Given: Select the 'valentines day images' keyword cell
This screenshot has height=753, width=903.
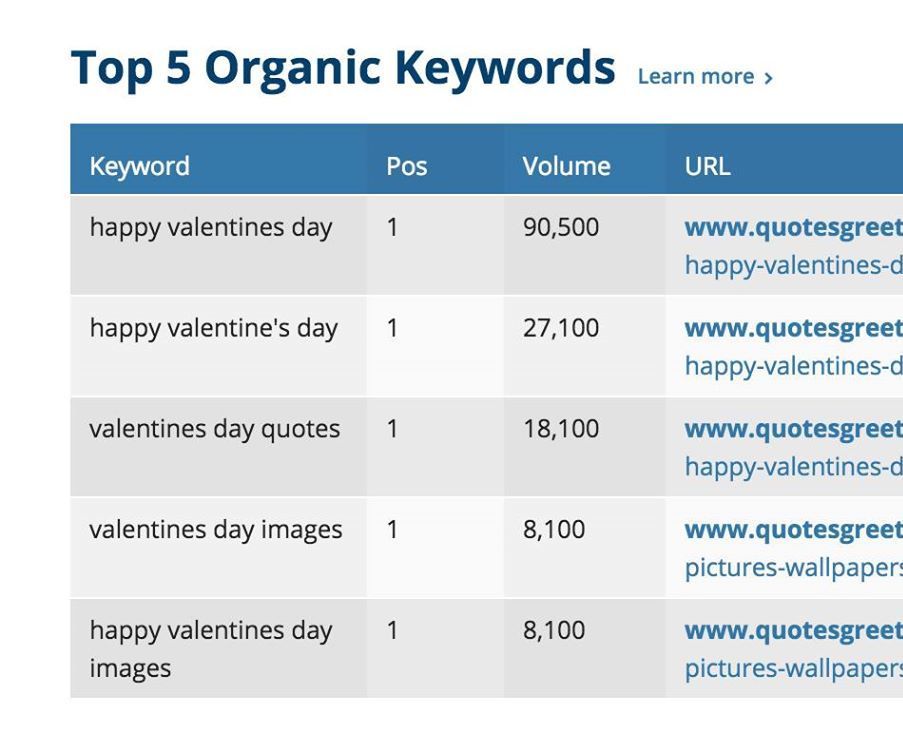Looking at the screenshot, I should pyautogui.click(x=215, y=531).
